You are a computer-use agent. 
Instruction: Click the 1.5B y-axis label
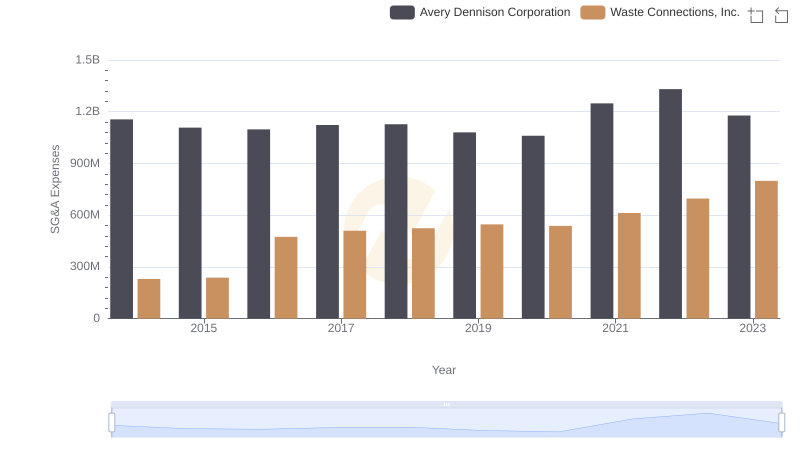pos(88,60)
